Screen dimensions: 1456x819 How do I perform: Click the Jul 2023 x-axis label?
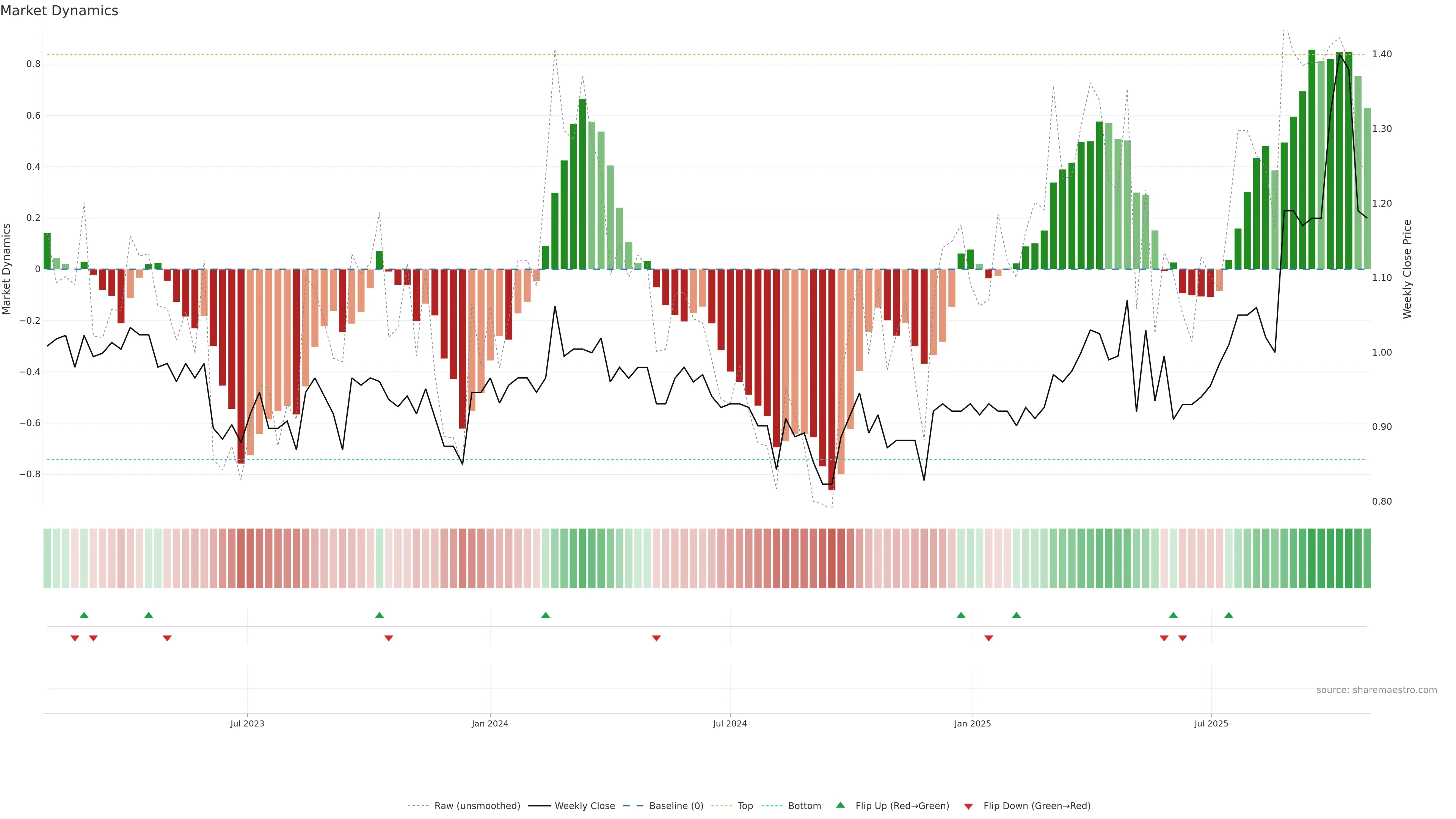pyautogui.click(x=247, y=723)
